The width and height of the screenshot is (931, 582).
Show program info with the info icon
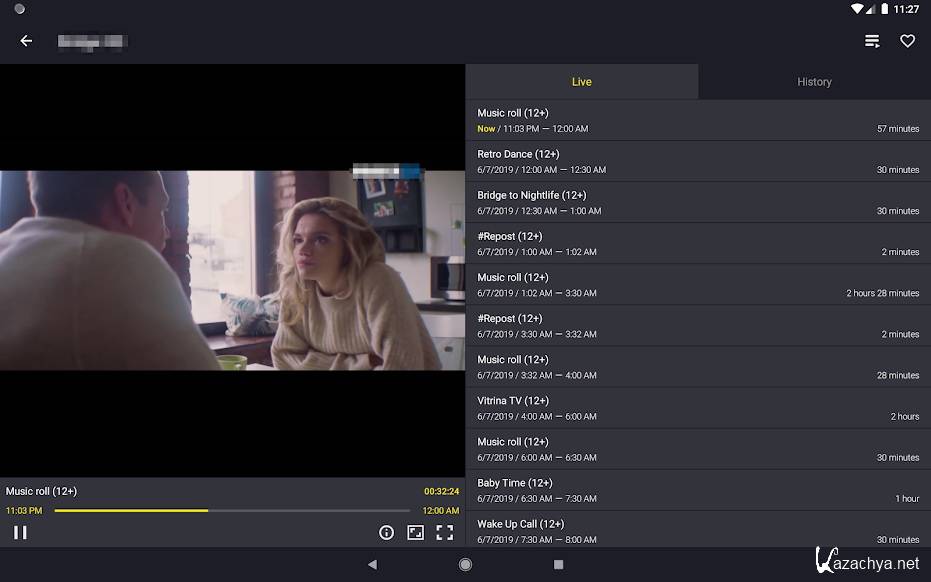click(x=386, y=533)
